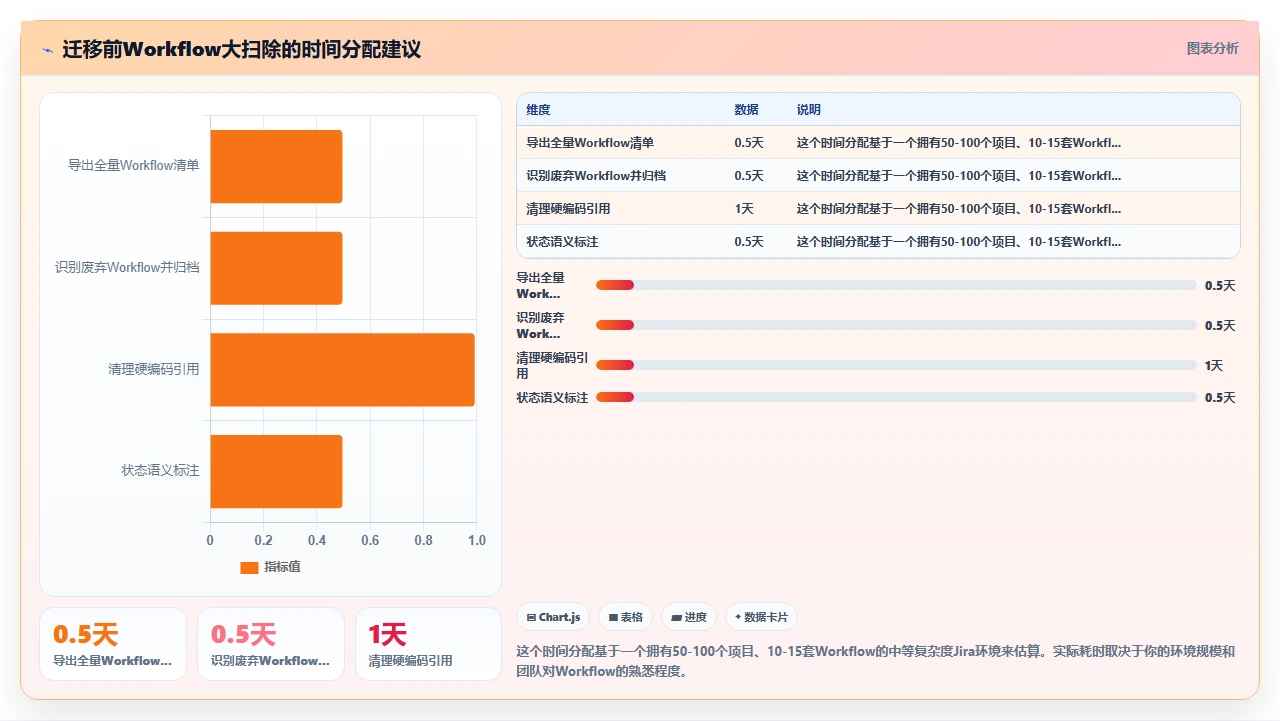Click the 导出全量Work... progress bar
This screenshot has width=1280, height=721.
click(x=896, y=285)
